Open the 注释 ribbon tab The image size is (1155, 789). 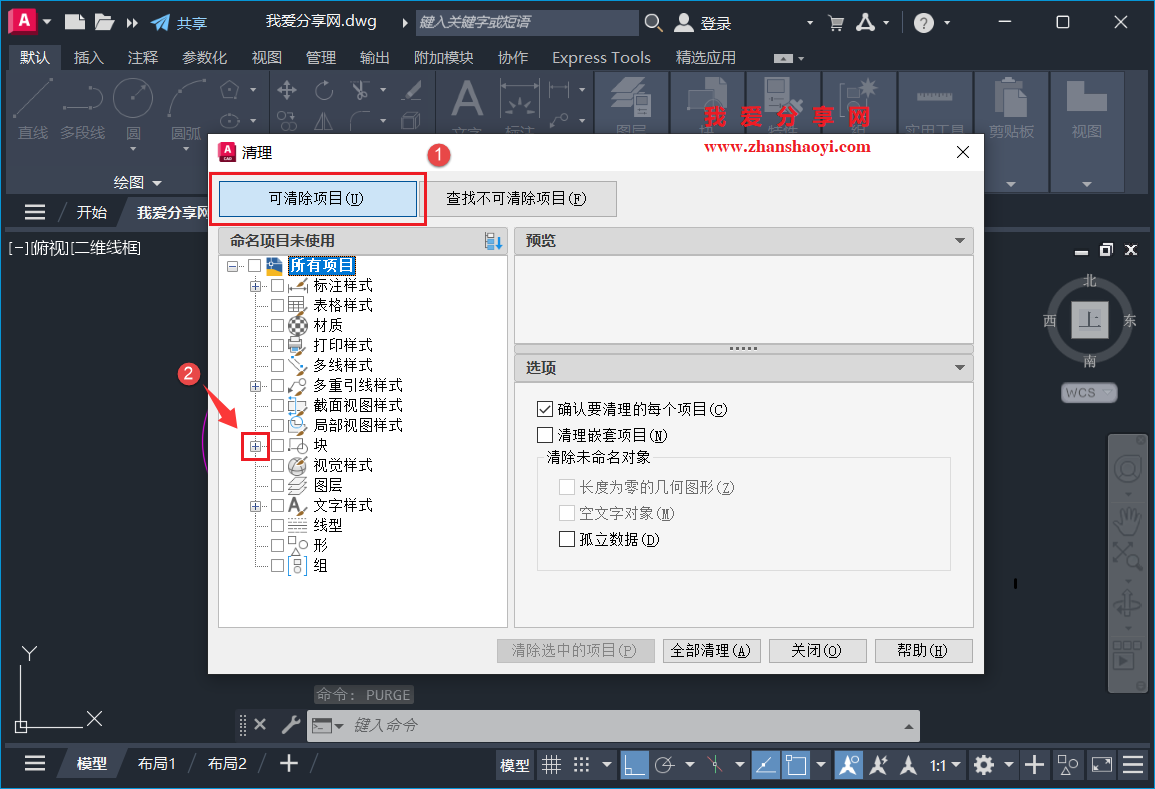tap(142, 57)
